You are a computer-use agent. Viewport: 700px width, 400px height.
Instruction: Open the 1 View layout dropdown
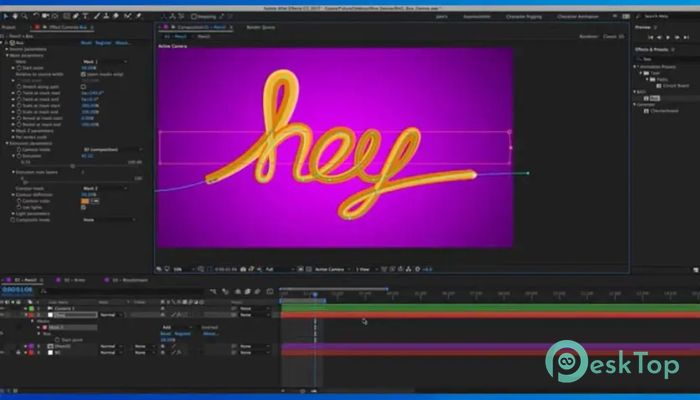366,269
